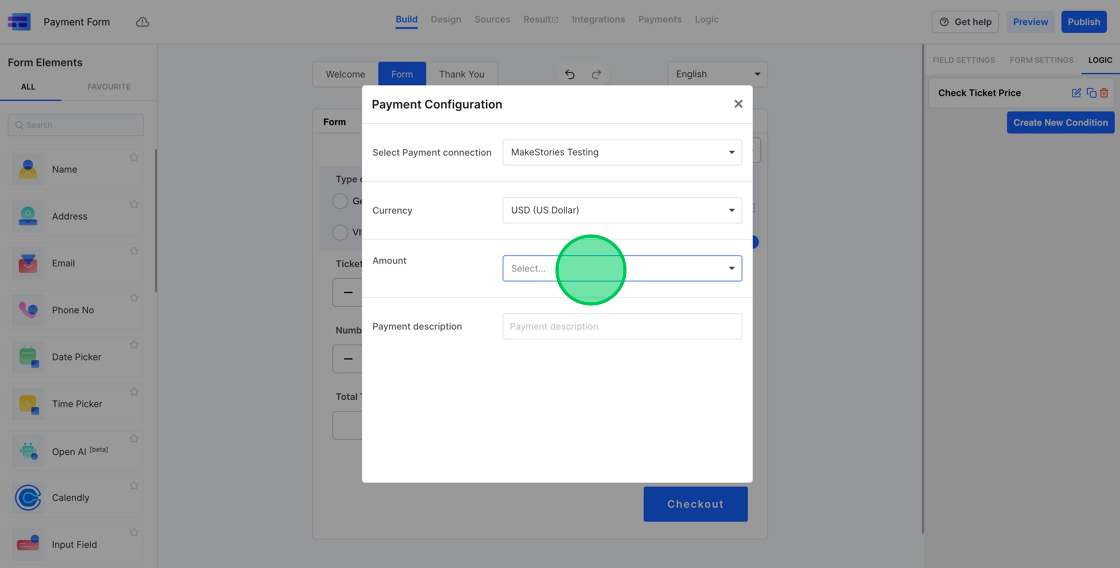The image size is (1120, 568).
Task: Favourite the Name element star
Action: (134, 157)
